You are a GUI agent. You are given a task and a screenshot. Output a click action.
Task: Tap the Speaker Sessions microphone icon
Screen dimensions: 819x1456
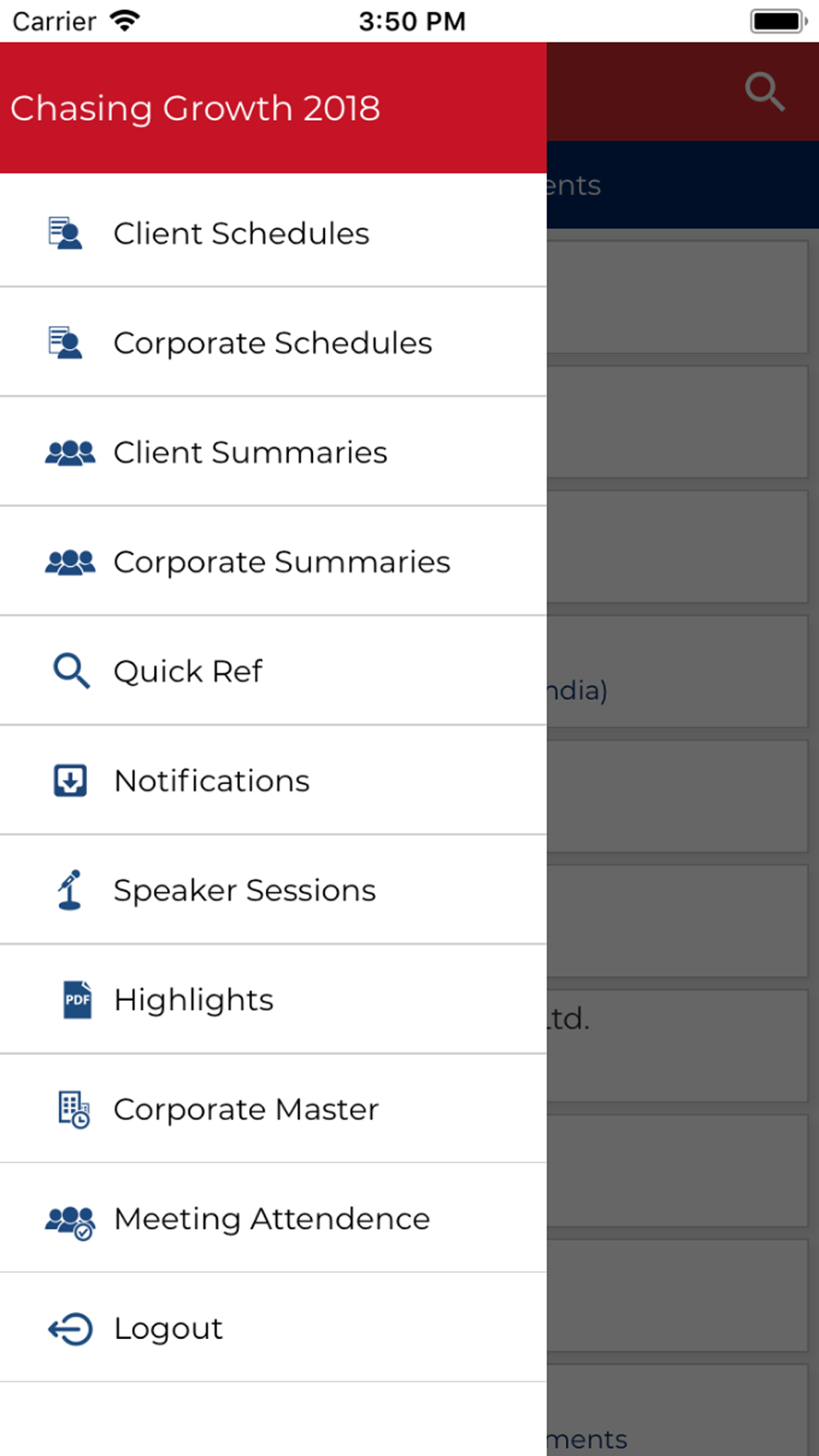tap(70, 890)
